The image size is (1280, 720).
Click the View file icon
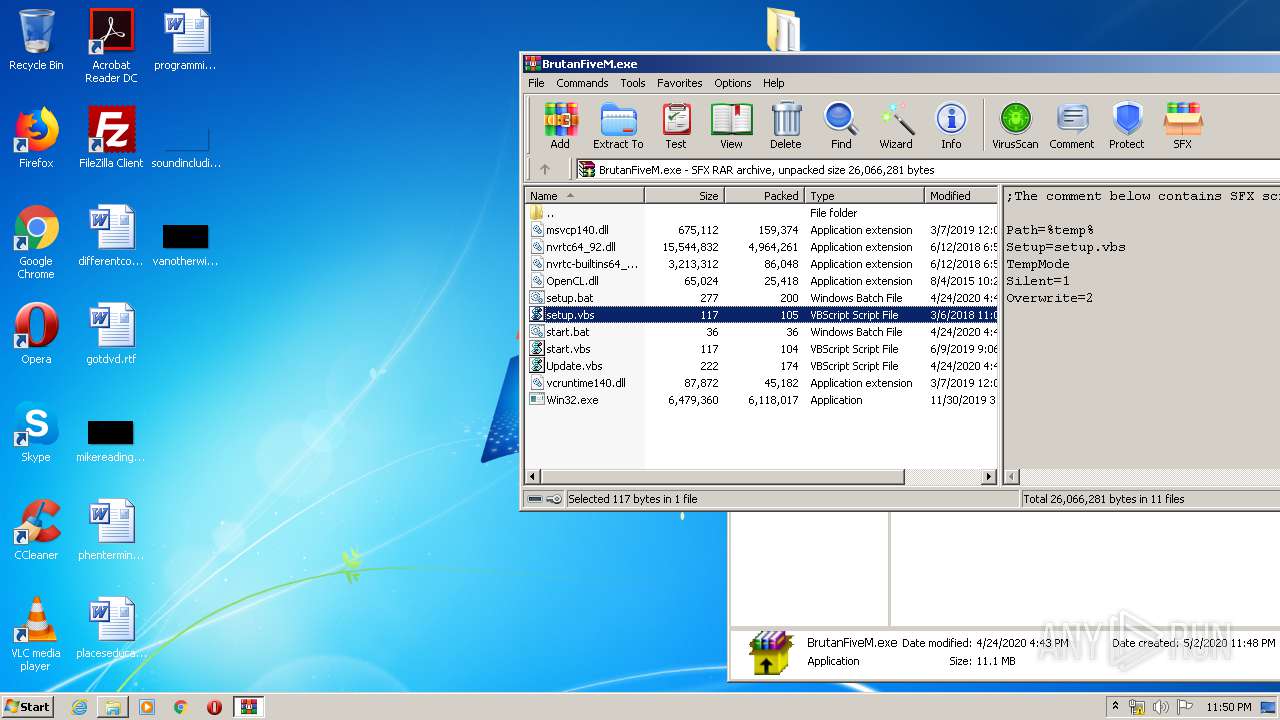point(731,126)
